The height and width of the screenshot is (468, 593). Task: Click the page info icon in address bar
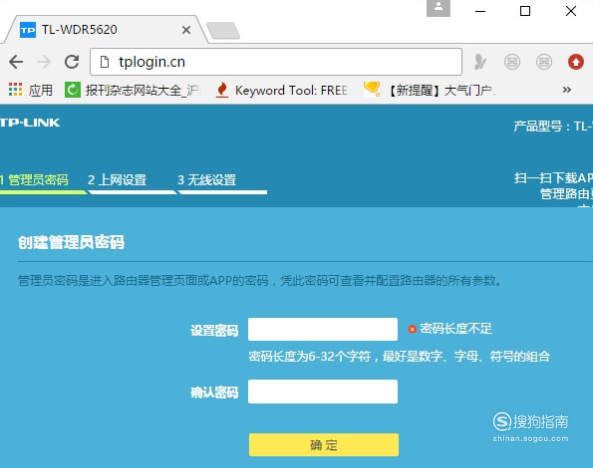[x=104, y=62]
